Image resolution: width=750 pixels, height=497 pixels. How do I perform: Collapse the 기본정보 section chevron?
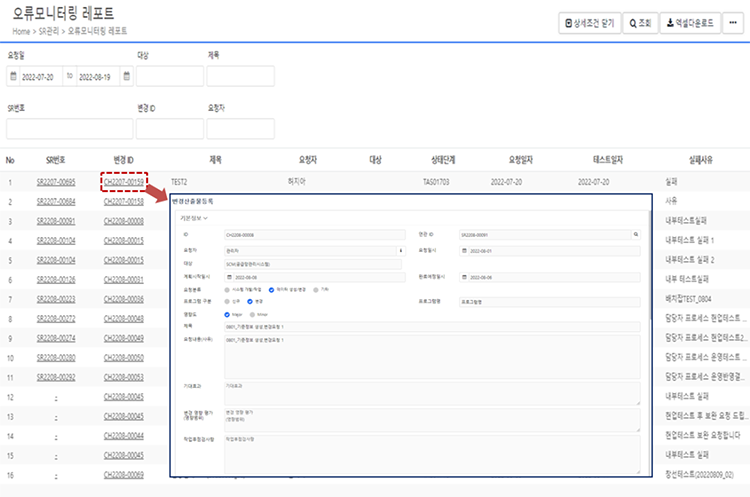[206, 217]
